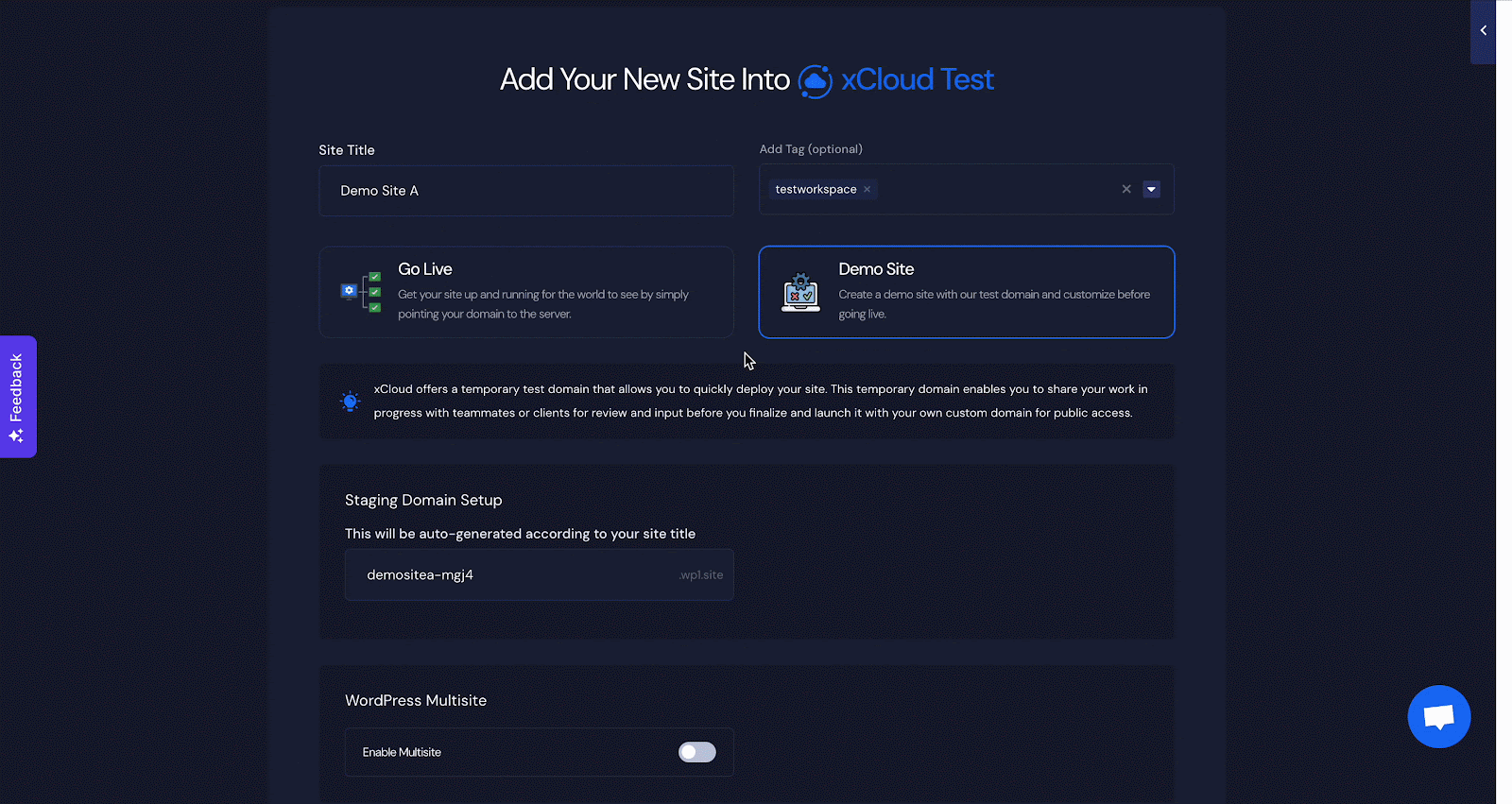Open the Feedback side tab
The width and height of the screenshot is (1512, 804).
tap(18, 397)
